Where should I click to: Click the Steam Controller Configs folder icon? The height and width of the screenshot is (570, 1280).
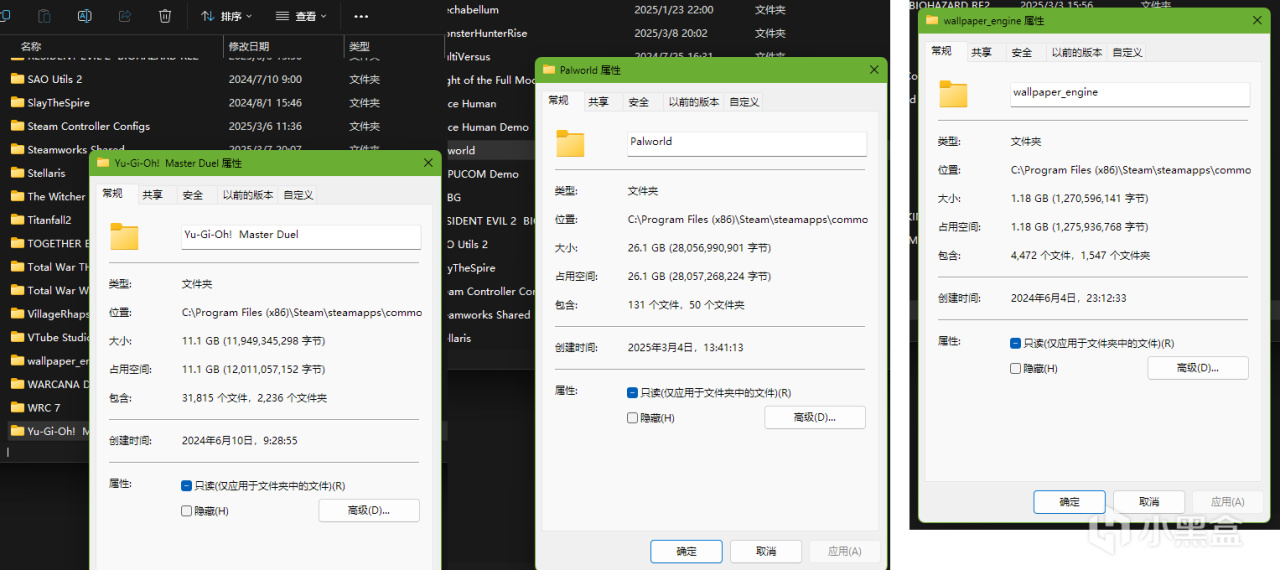coord(17,126)
